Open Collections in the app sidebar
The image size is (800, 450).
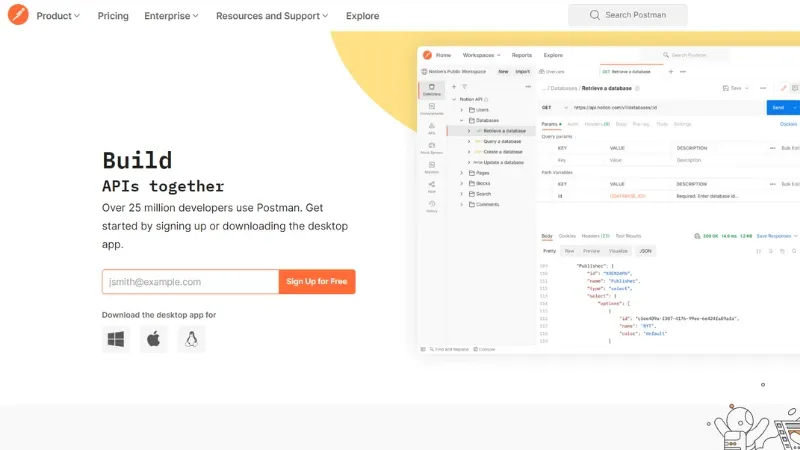[432, 90]
